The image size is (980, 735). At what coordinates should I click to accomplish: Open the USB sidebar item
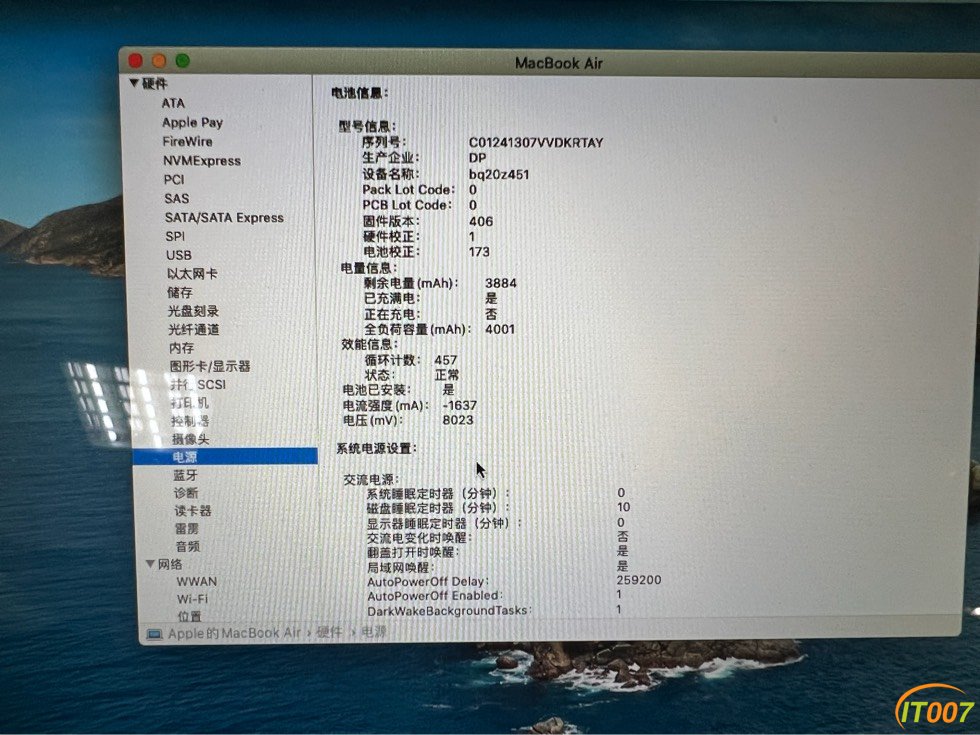tap(179, 255)
